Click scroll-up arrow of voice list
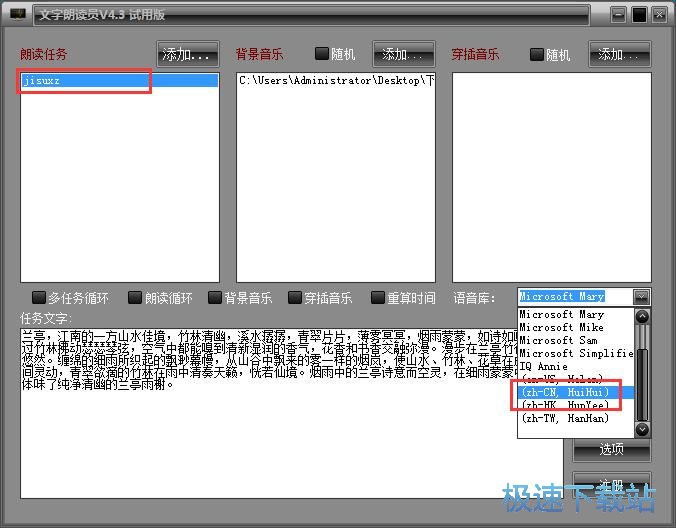This screenshot has height=528, width=676. 642,317
